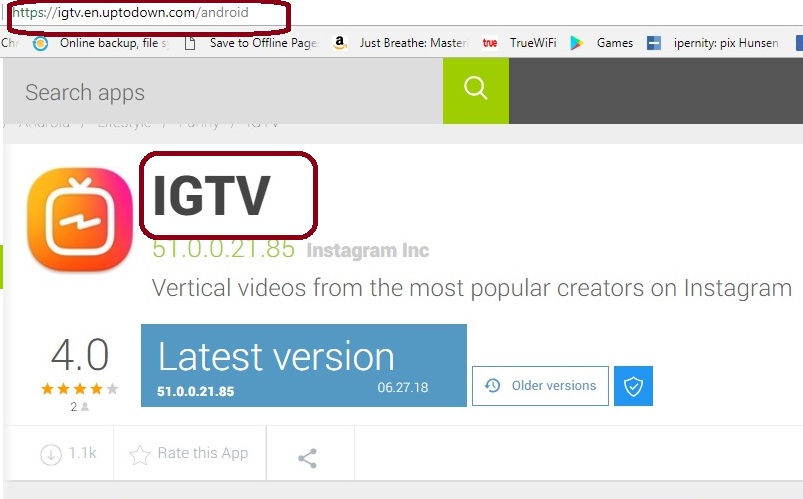Click the 1.1k downloads count
Screen dimensions: 803x499
[x=82, y=453]
